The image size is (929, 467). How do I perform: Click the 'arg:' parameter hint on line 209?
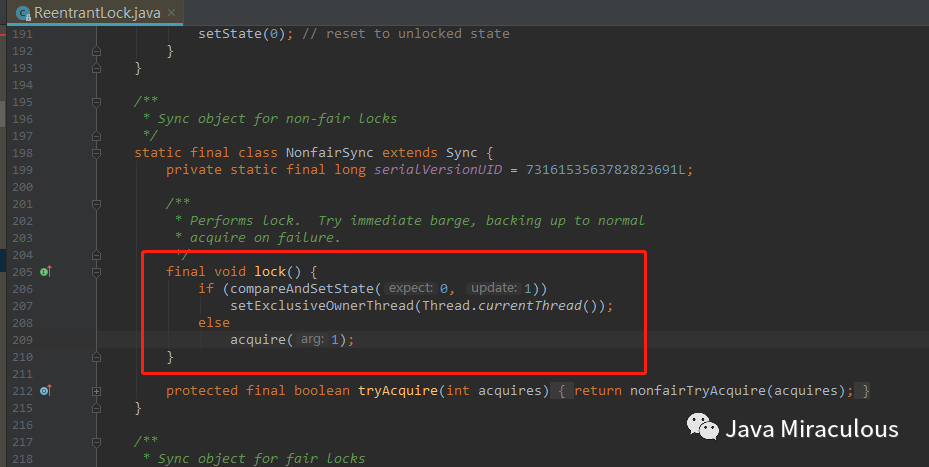coord(312,340)
